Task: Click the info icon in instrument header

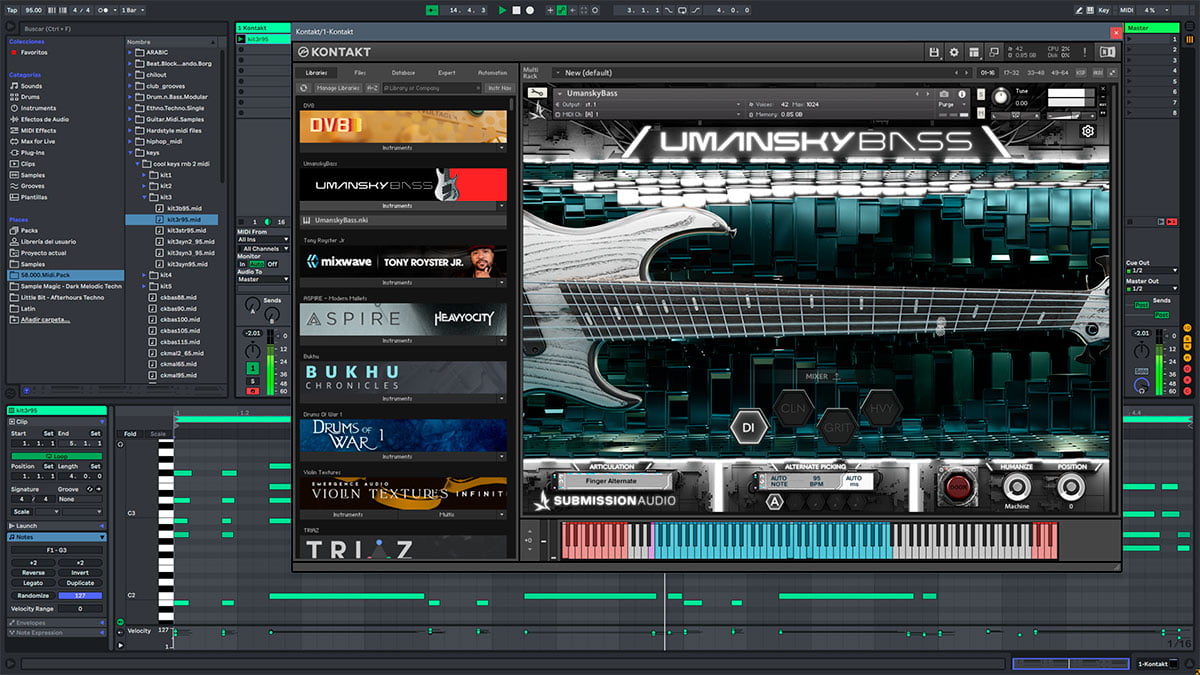Action: [x=962, y=93]
